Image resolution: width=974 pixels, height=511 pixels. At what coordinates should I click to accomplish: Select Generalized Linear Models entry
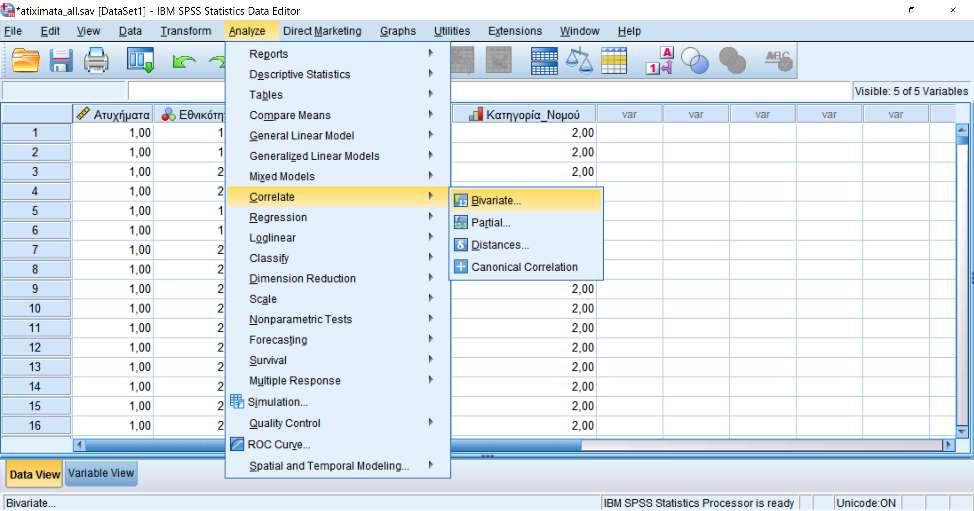coord(337,156)
